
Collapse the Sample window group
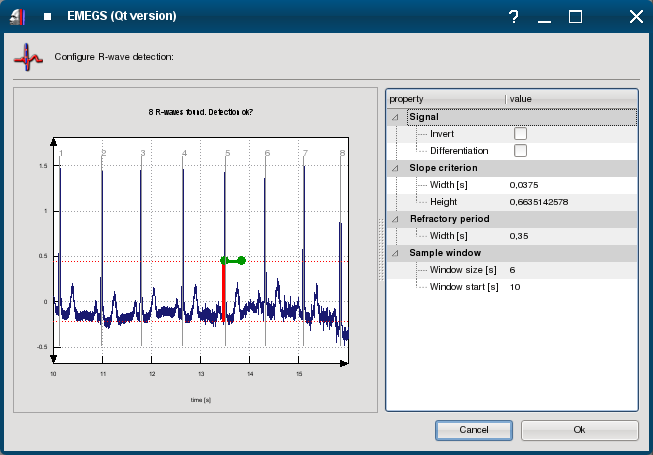(x=395, y=253)
